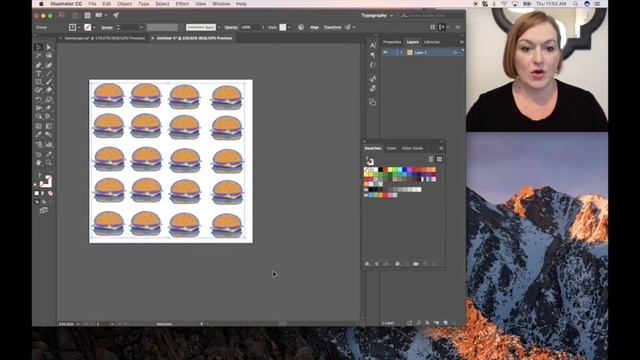
Task: Switch to the Color Guide tab
Action: pos(412,148)
